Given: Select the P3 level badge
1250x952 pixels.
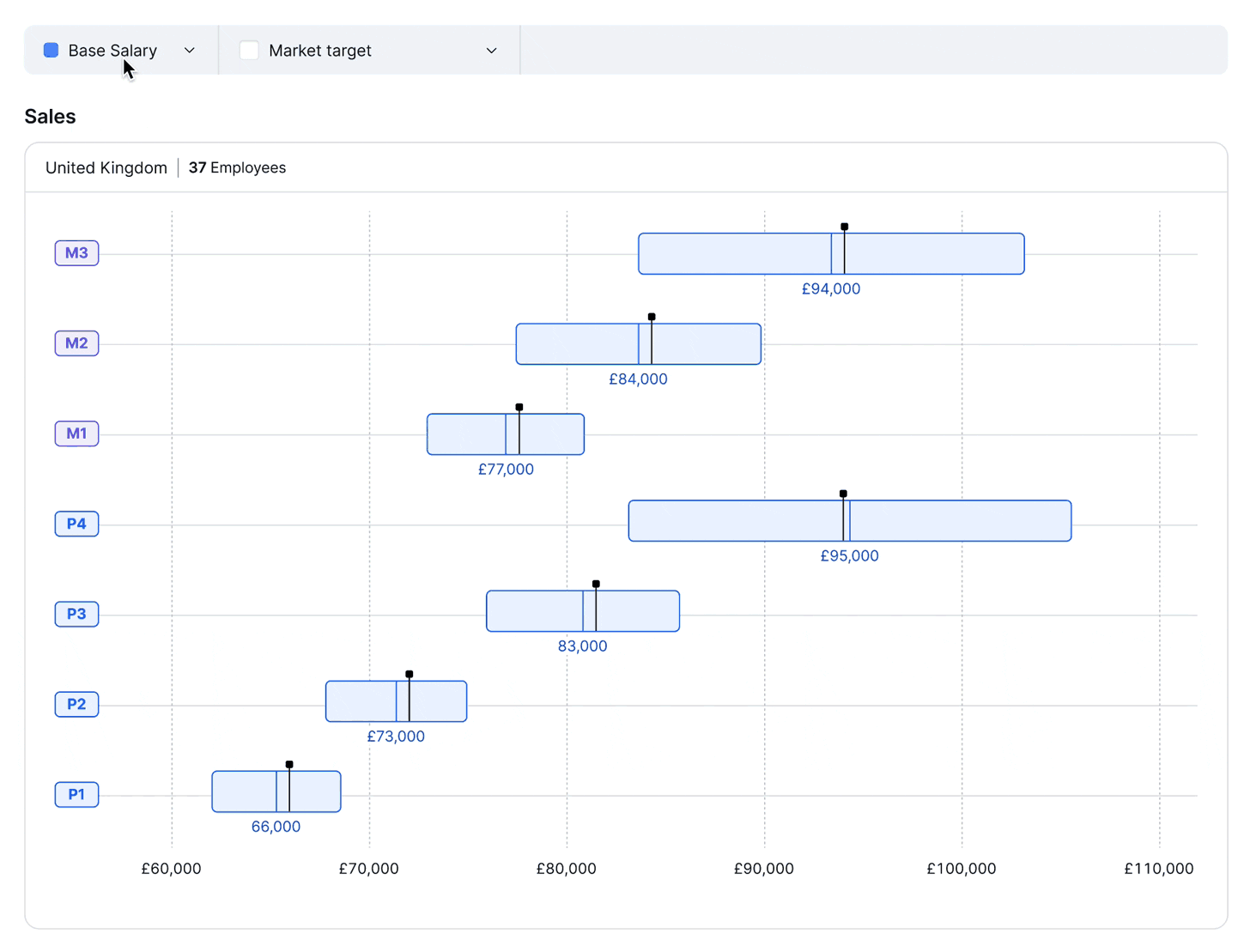Looking at the screenshot, I should (76, 614).
